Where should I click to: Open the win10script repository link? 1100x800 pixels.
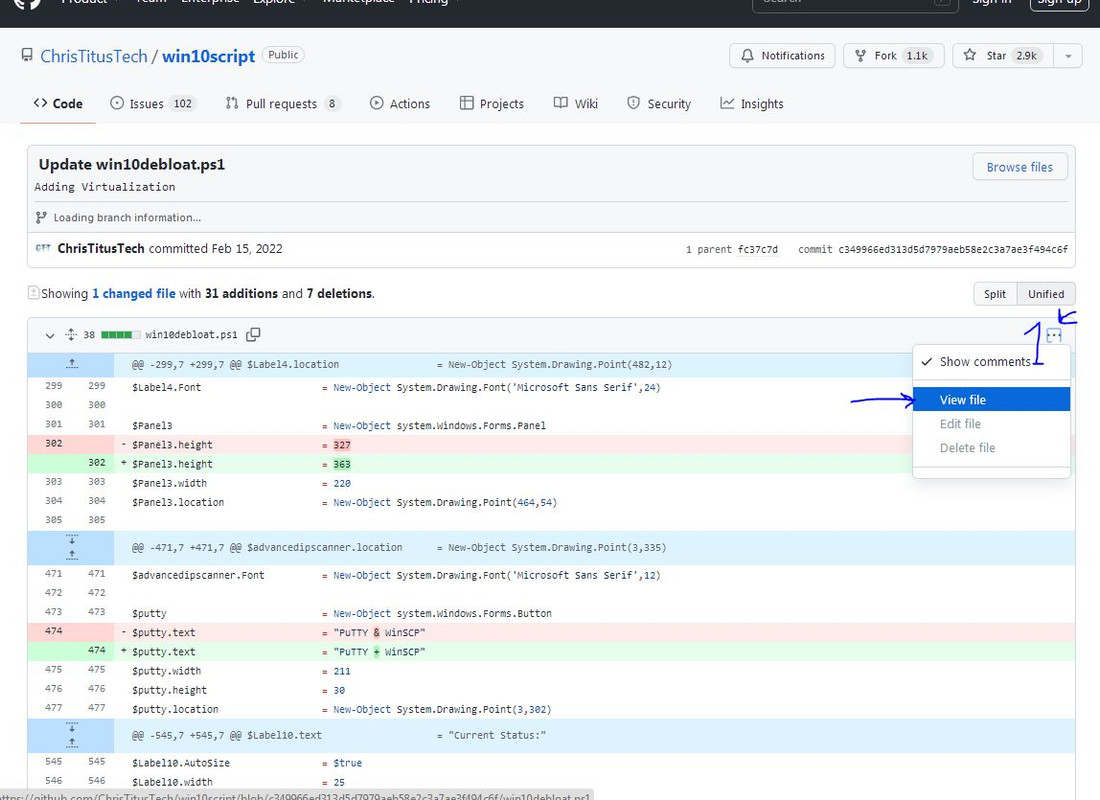point(208,56)
